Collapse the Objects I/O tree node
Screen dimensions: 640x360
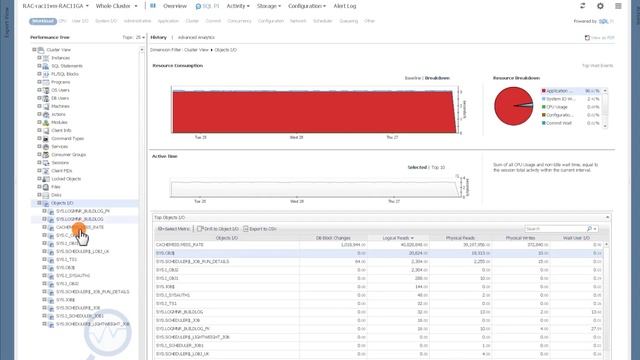(x=40, y=203)
